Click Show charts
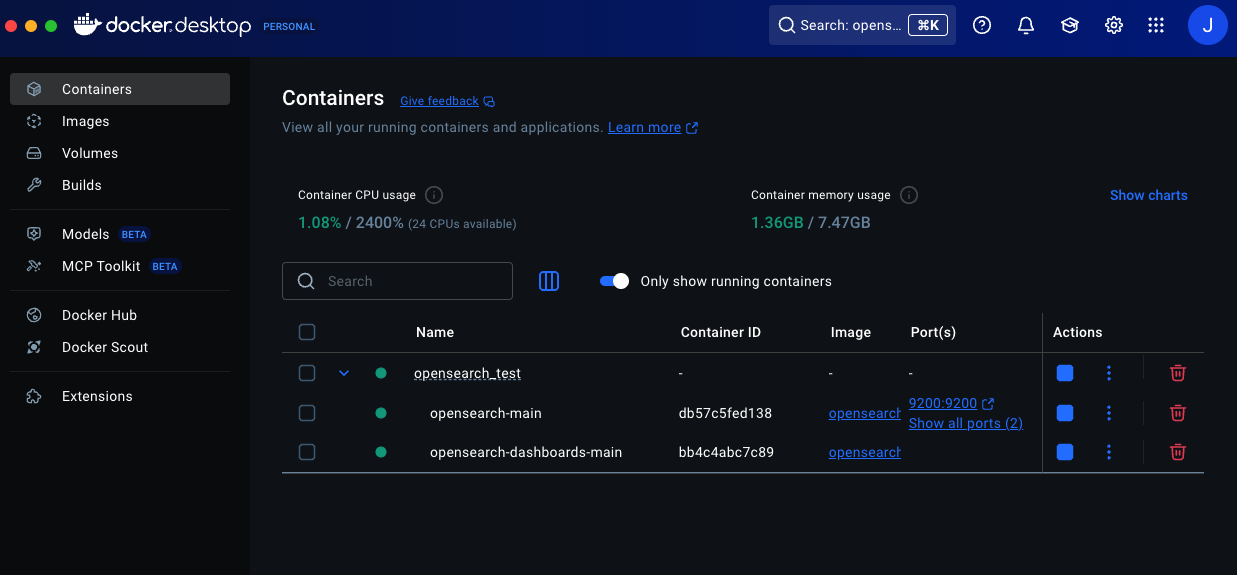The width and height of the screenshot is (1237, 575). coord(1149,195)
